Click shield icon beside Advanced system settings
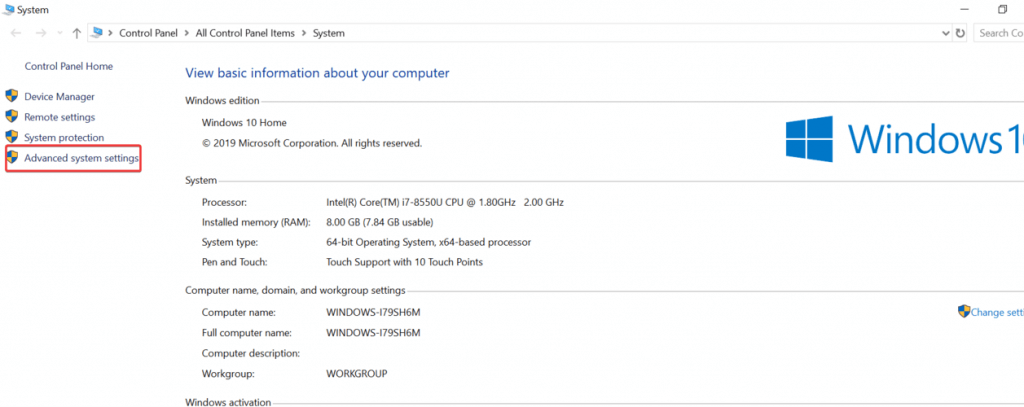 coord(12,157)
